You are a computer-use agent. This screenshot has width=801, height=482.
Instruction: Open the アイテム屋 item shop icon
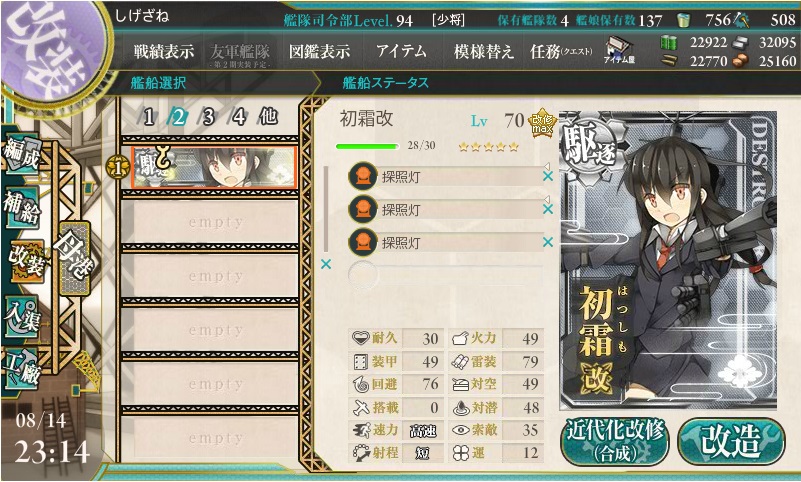[x=619, y=50]
